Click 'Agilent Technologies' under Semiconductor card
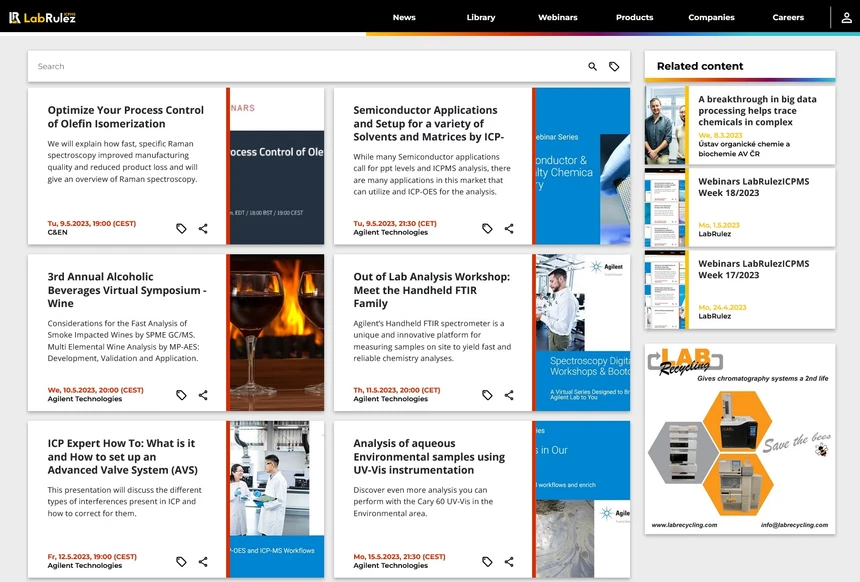The width and height of the screenshot is (860, 582). coord(391,233)
